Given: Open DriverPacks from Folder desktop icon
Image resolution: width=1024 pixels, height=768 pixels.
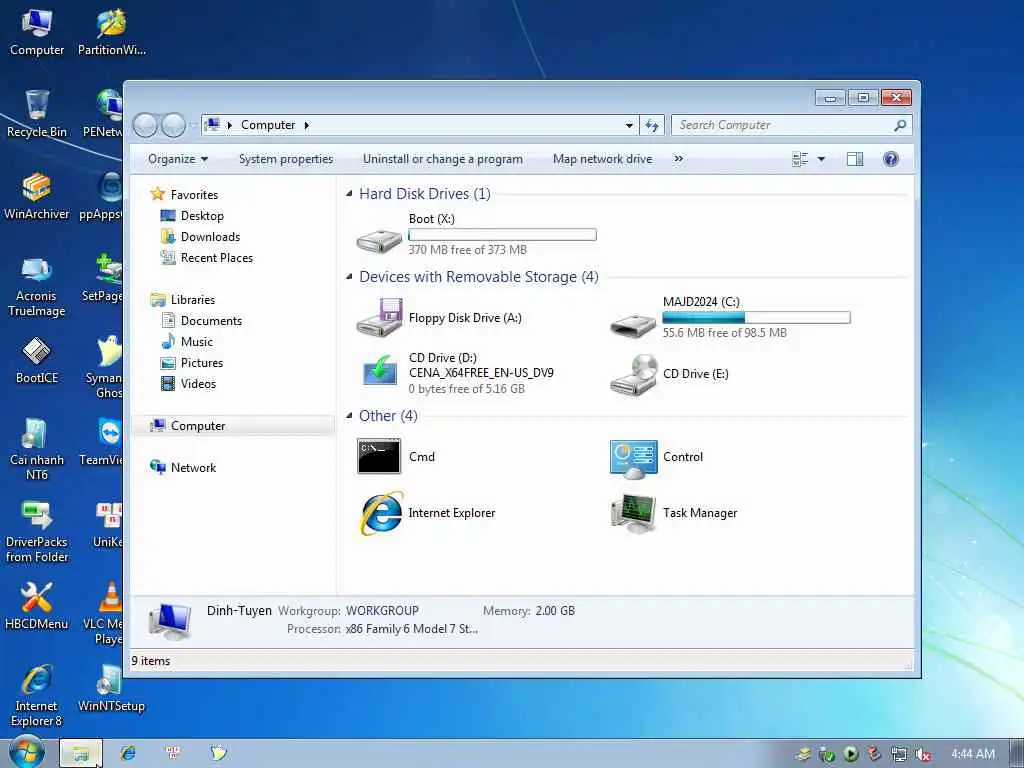Looking at the screenshot, I should click(x=37, y=533).
